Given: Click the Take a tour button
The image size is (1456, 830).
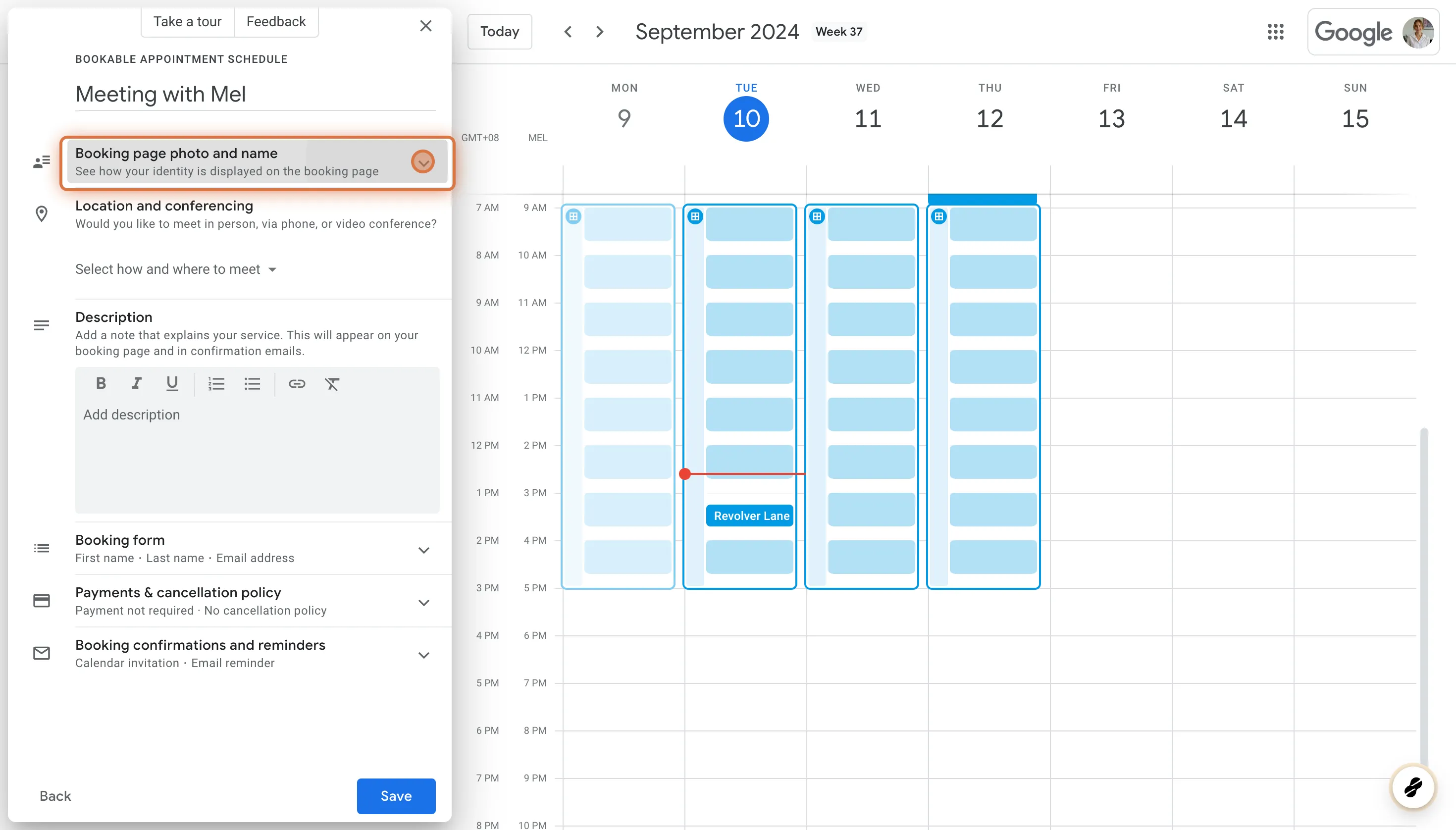Looking at the screenshot, I should tap(187, 21).
